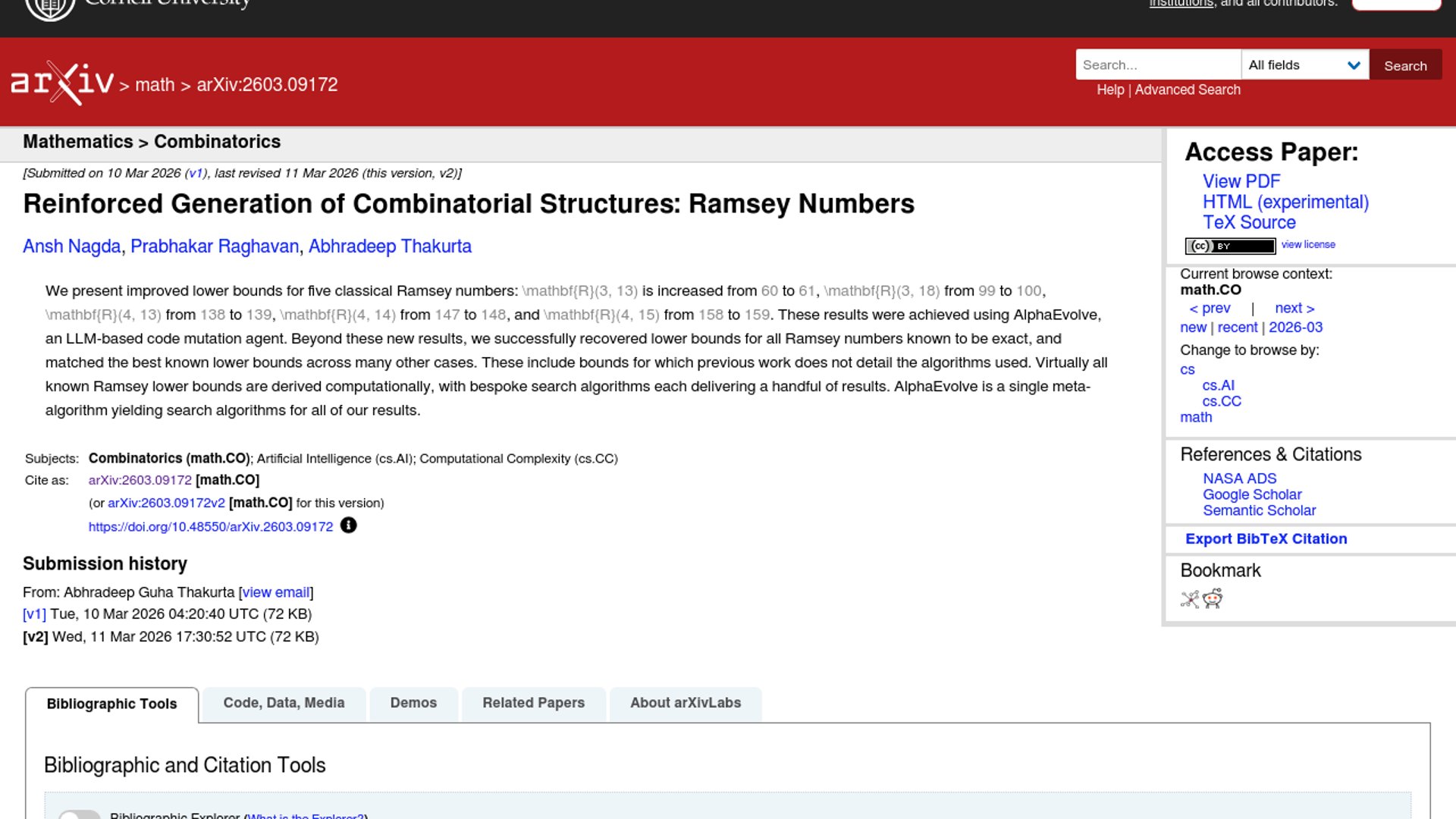Go to next paper in math.CO
This screenshot has height=819, width=1456.
(1294, 309)
